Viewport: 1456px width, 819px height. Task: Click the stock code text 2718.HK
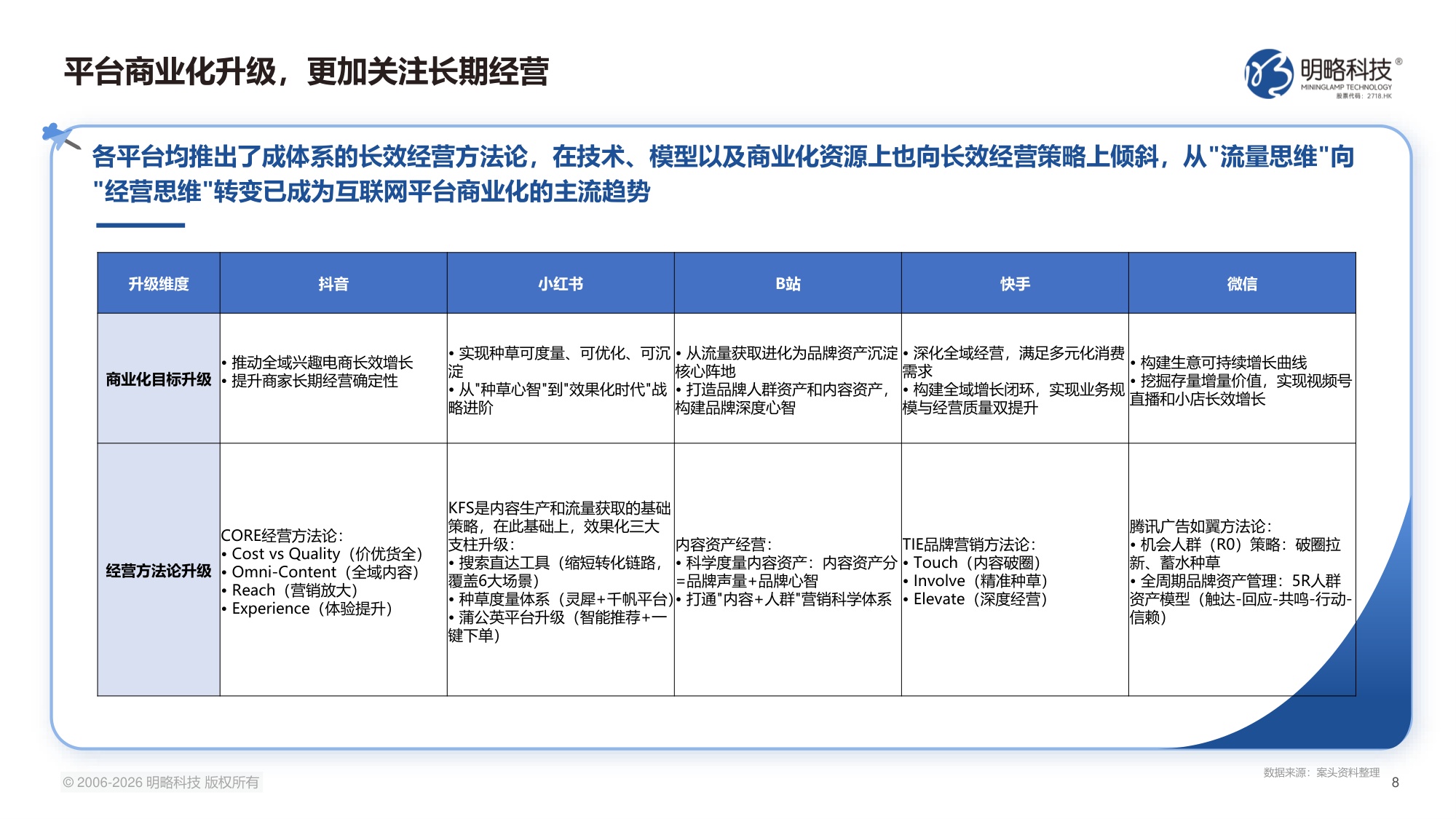point(1379,96)
